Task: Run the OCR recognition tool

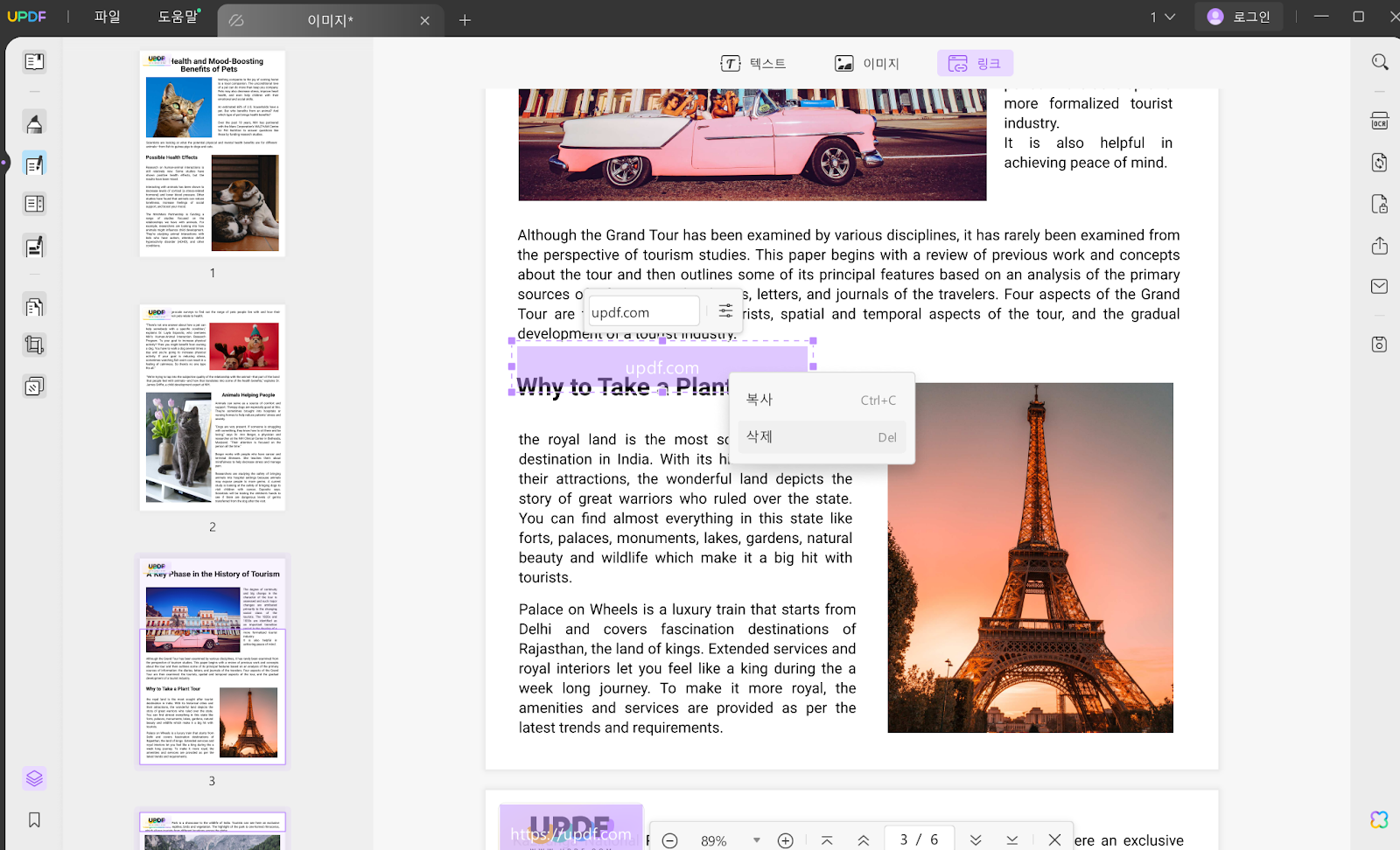Action: click(1380, 122)
